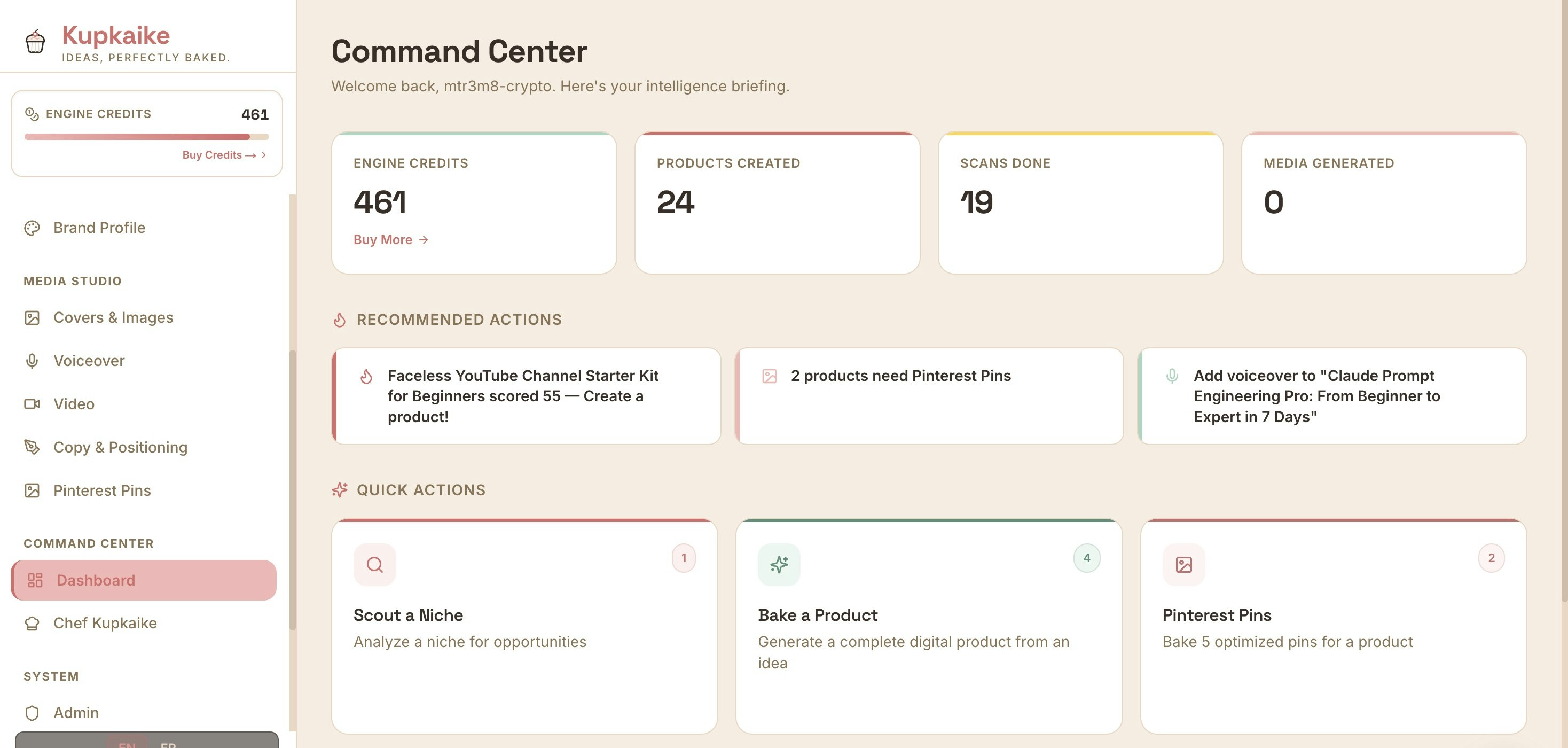Viewport: 1568px width, 748px height.
Task: Click the badge showing 4 on Bake a Product
Action: click(1087, 557)
